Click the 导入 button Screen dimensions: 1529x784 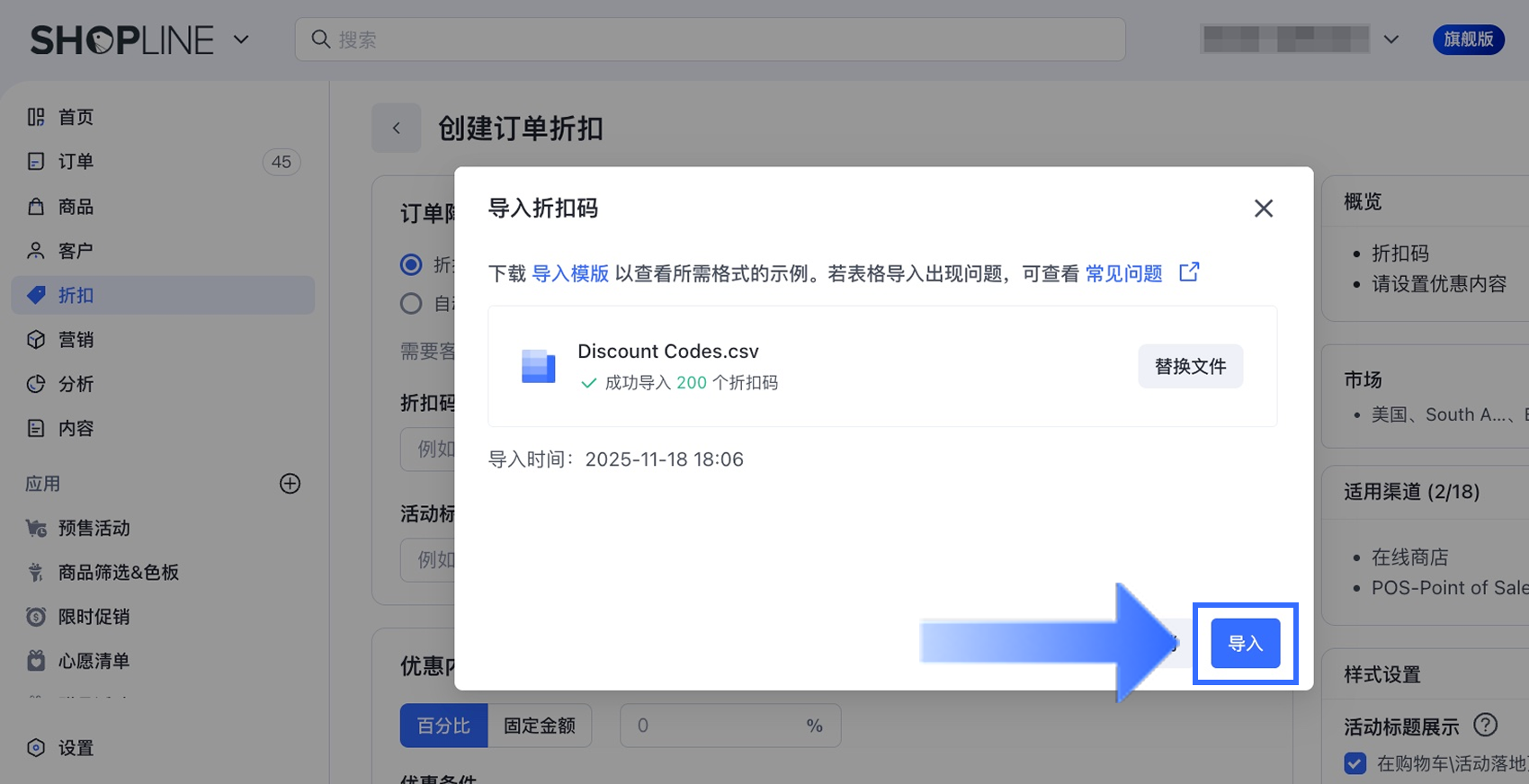click(1246, 644)
